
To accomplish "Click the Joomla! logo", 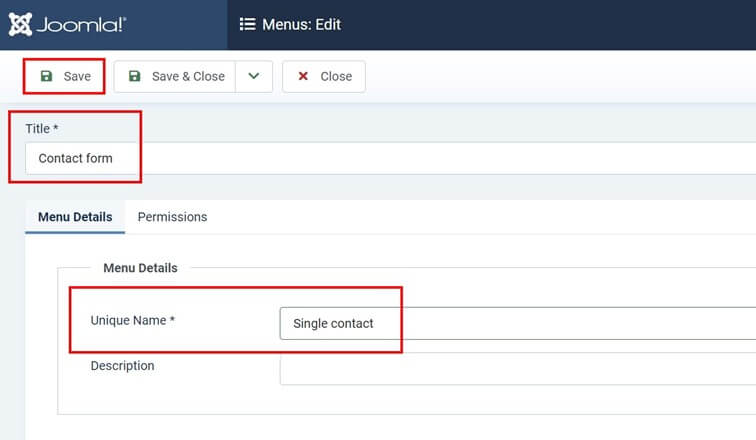I will click(x=67, y=24).
